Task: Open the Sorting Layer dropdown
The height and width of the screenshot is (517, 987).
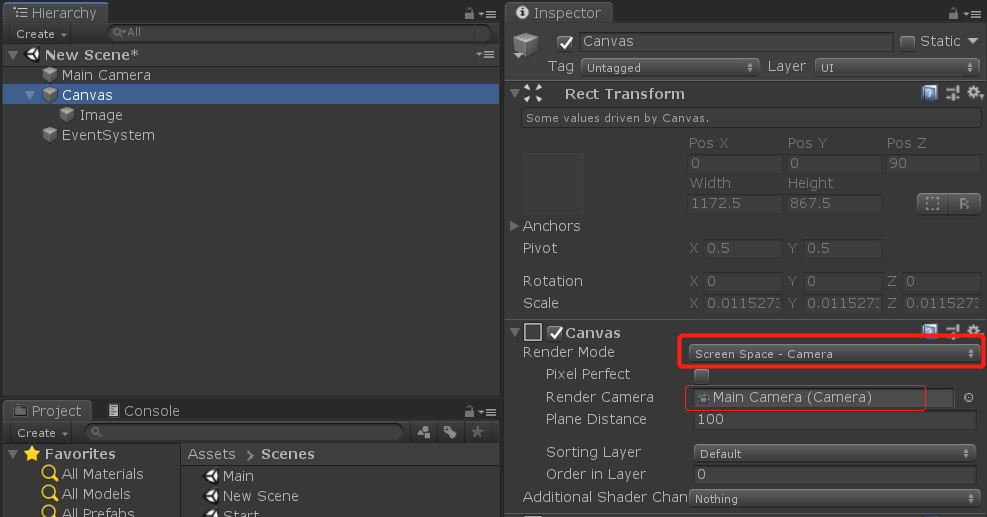Action: (833, 453)
